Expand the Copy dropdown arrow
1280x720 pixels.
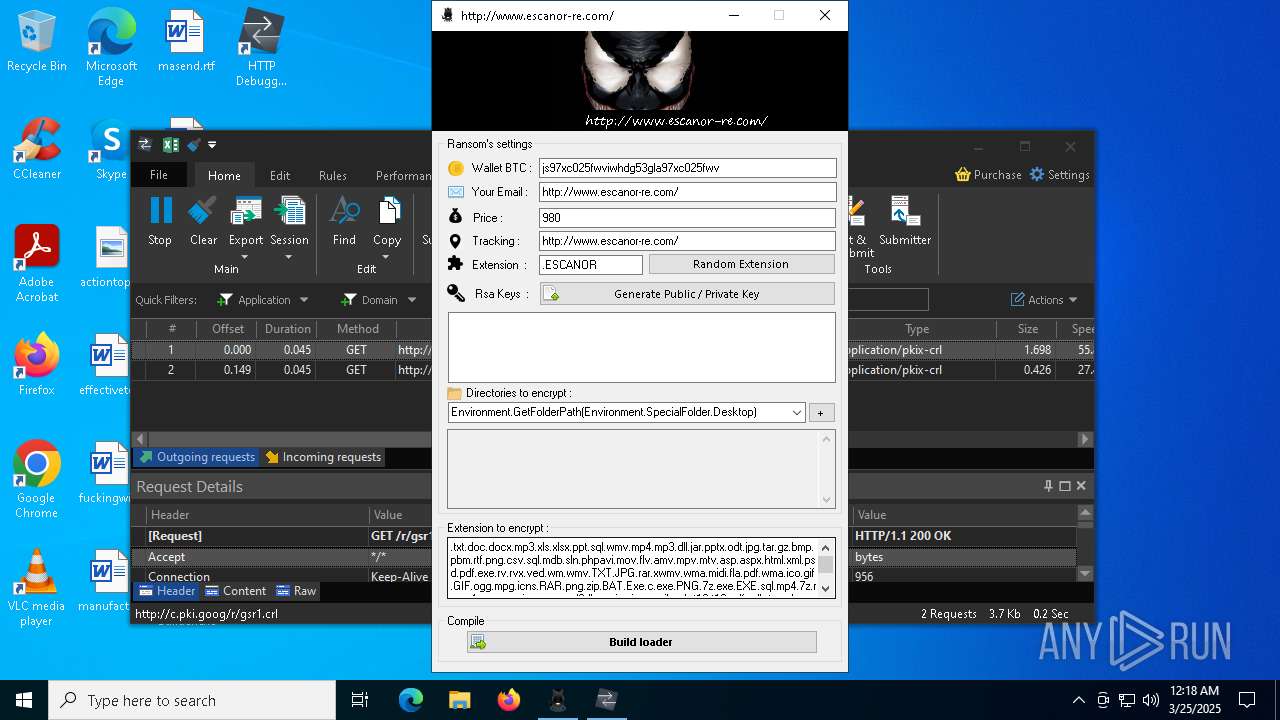387,257
